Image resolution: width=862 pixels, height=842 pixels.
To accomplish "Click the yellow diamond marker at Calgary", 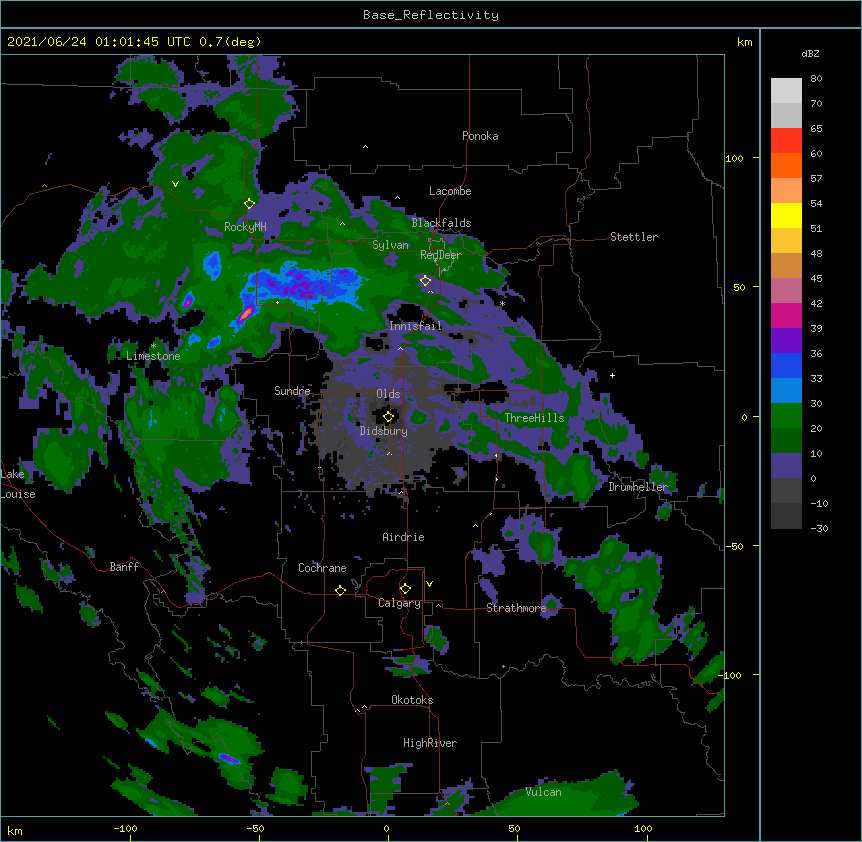I will 405,589.
